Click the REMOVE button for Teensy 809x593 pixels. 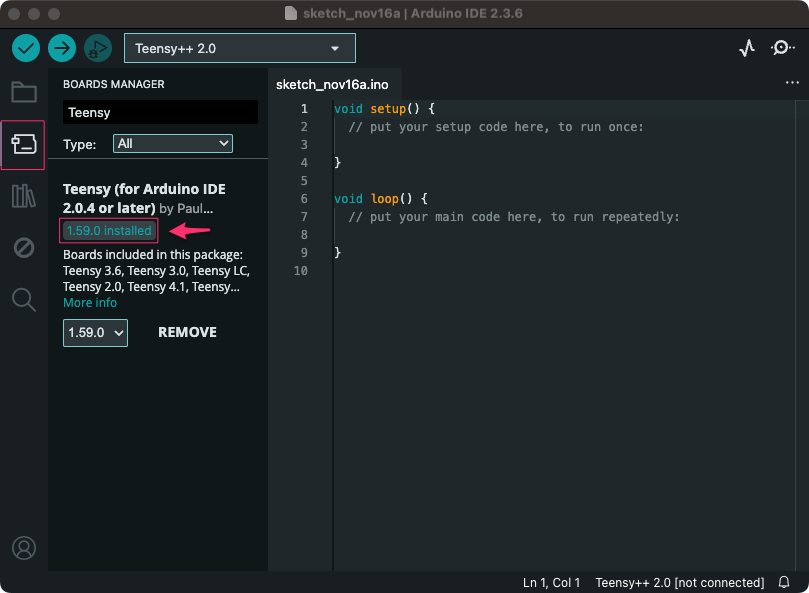pyautogui.click(x=187, y=332)
